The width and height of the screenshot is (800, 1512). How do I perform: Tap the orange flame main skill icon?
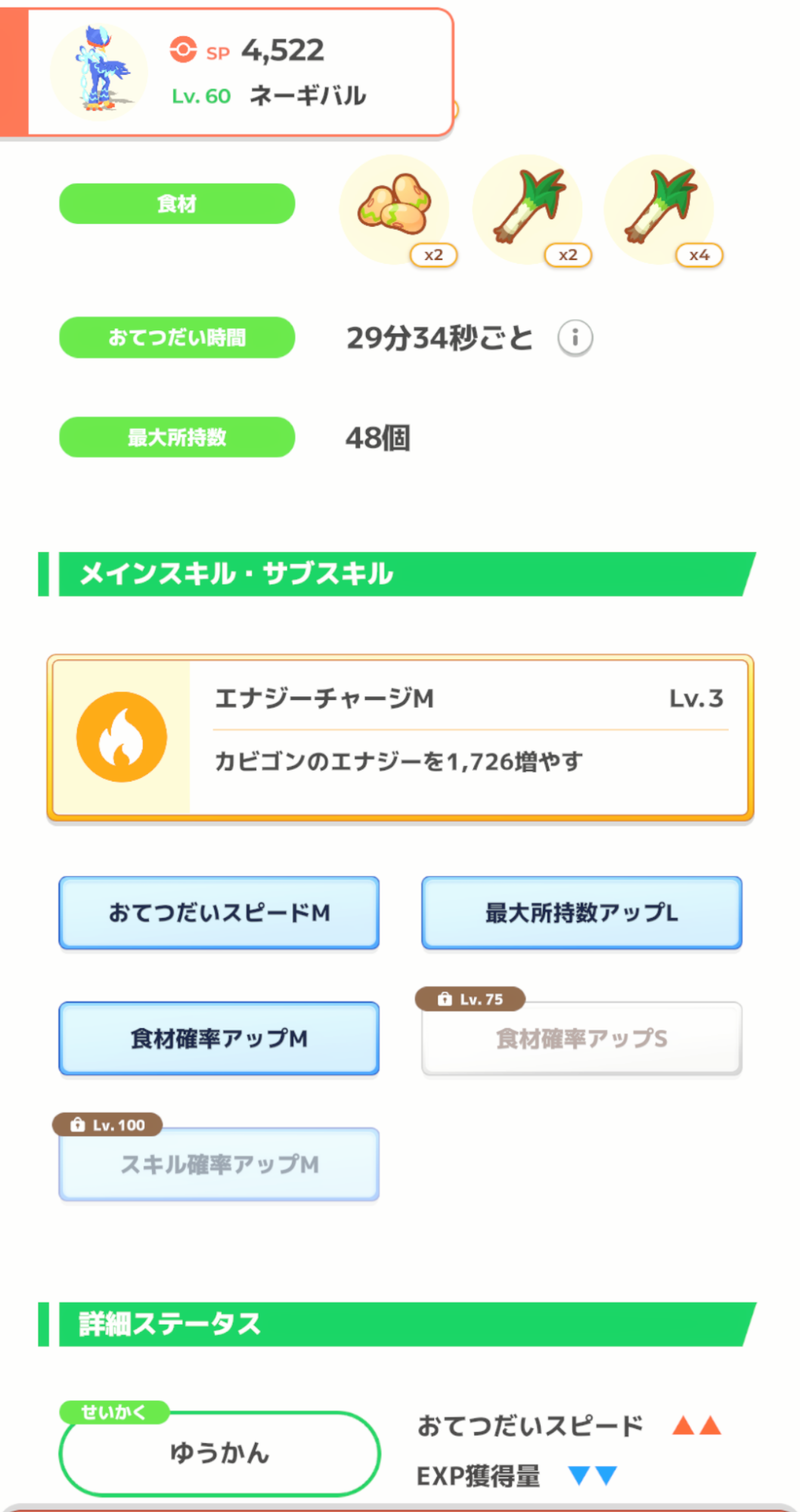tap(122, 737)
